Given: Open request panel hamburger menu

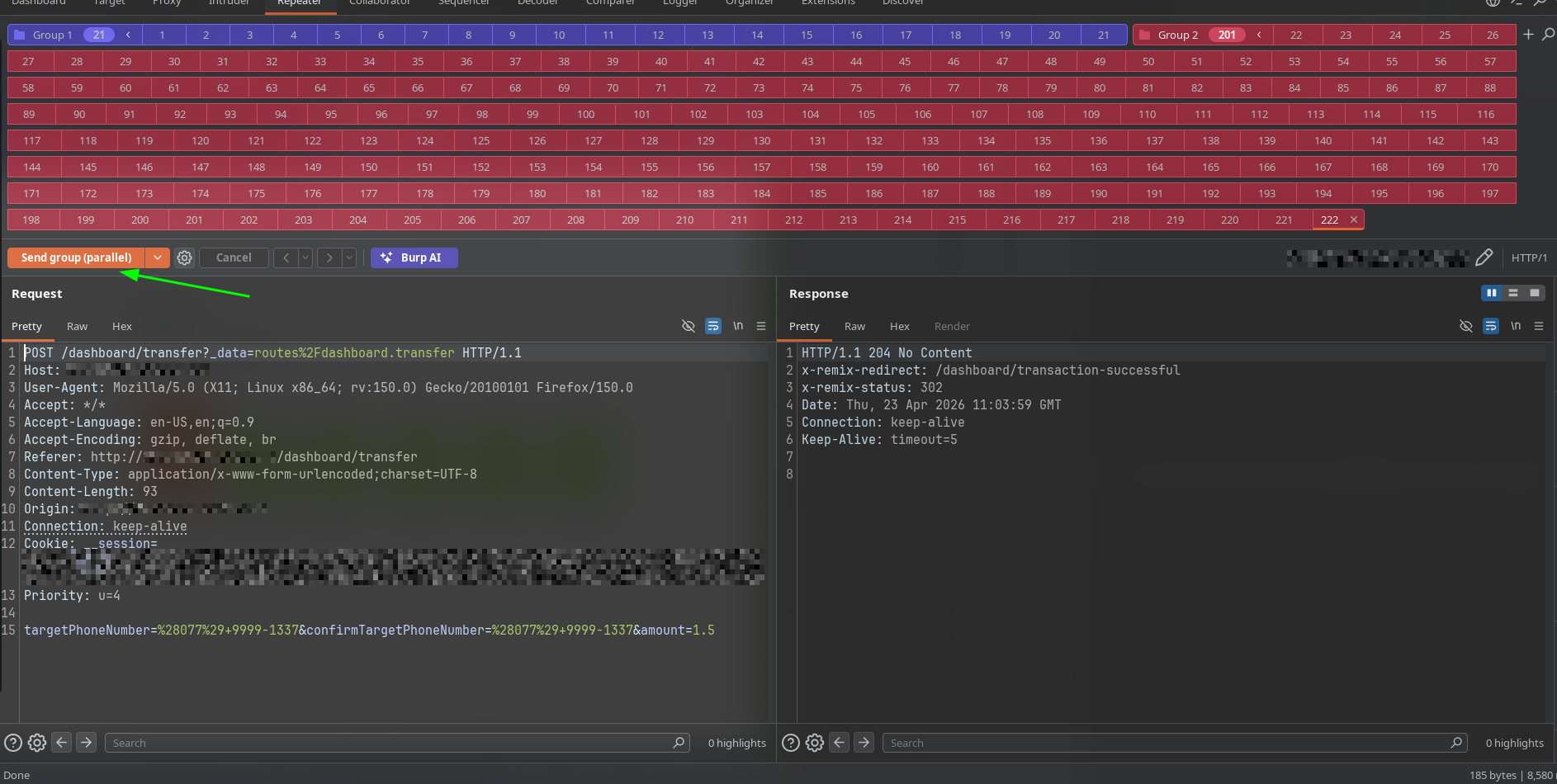Looking at the screenshot, I should (x=761, y=326).
